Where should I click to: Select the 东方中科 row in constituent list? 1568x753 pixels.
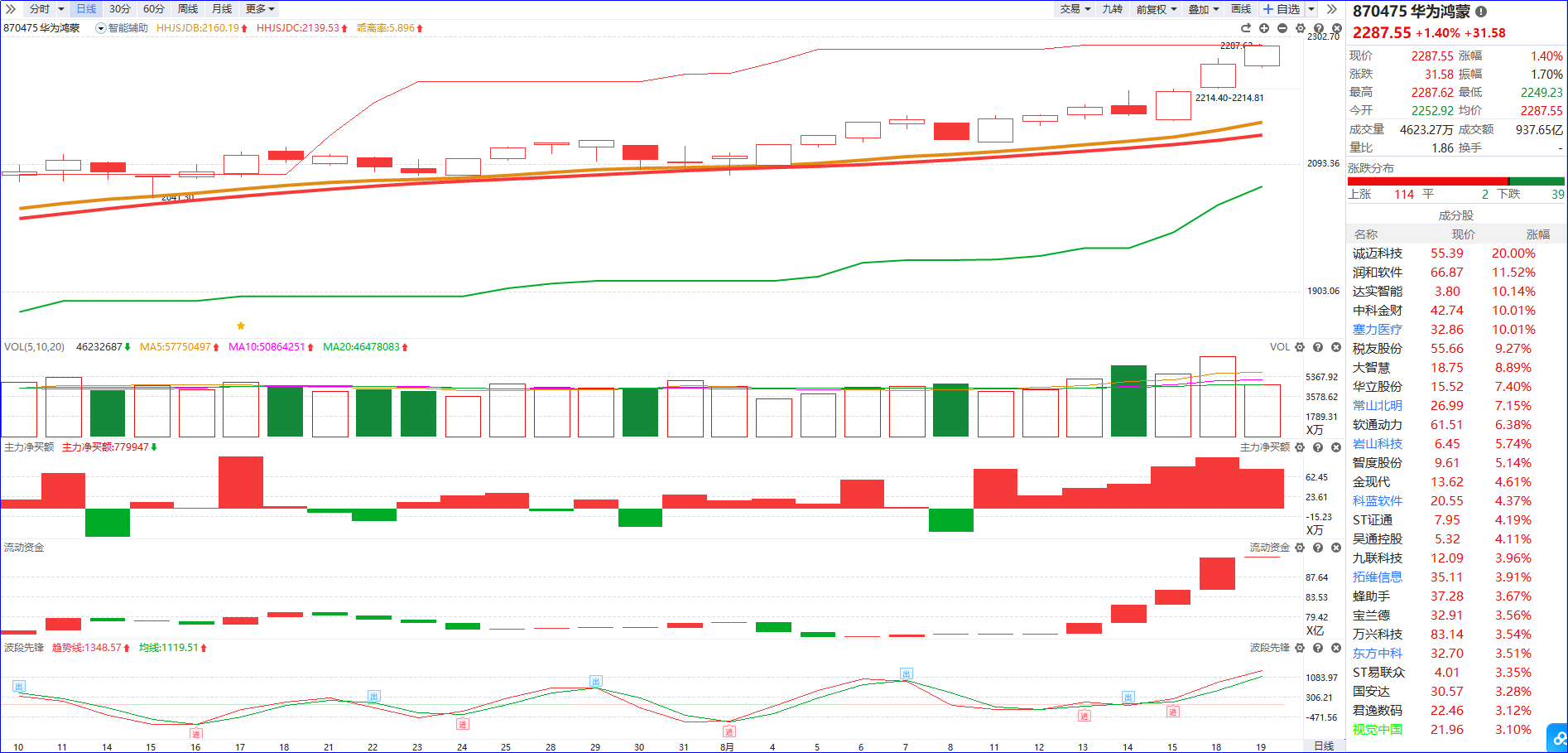click(x=1457, y=654)
